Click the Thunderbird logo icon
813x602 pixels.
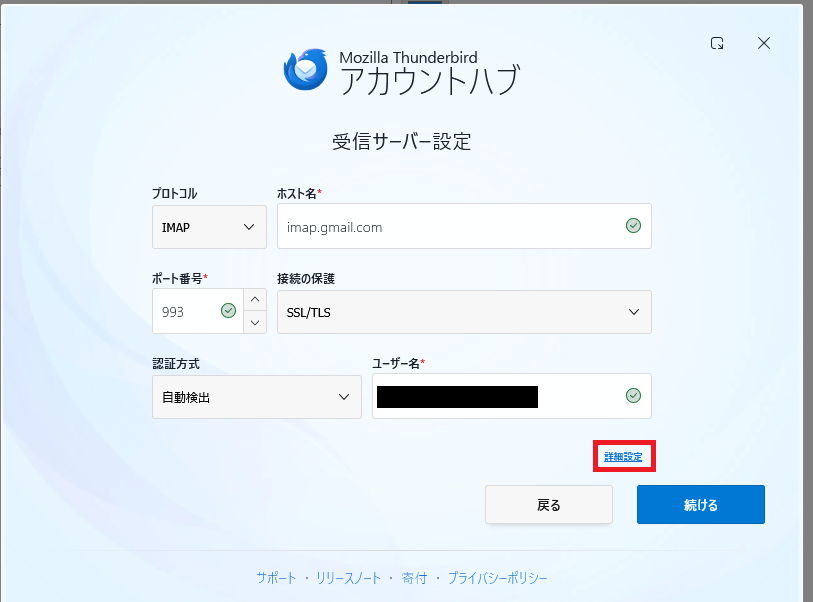(x=305, y=69)
